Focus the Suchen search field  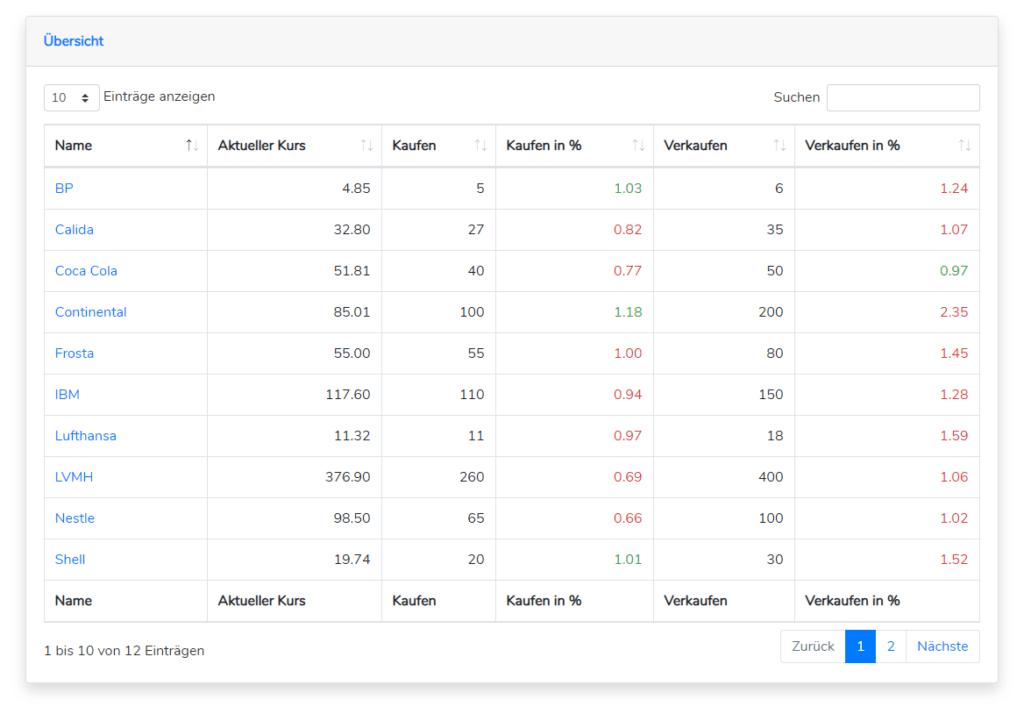click(903, 97)
